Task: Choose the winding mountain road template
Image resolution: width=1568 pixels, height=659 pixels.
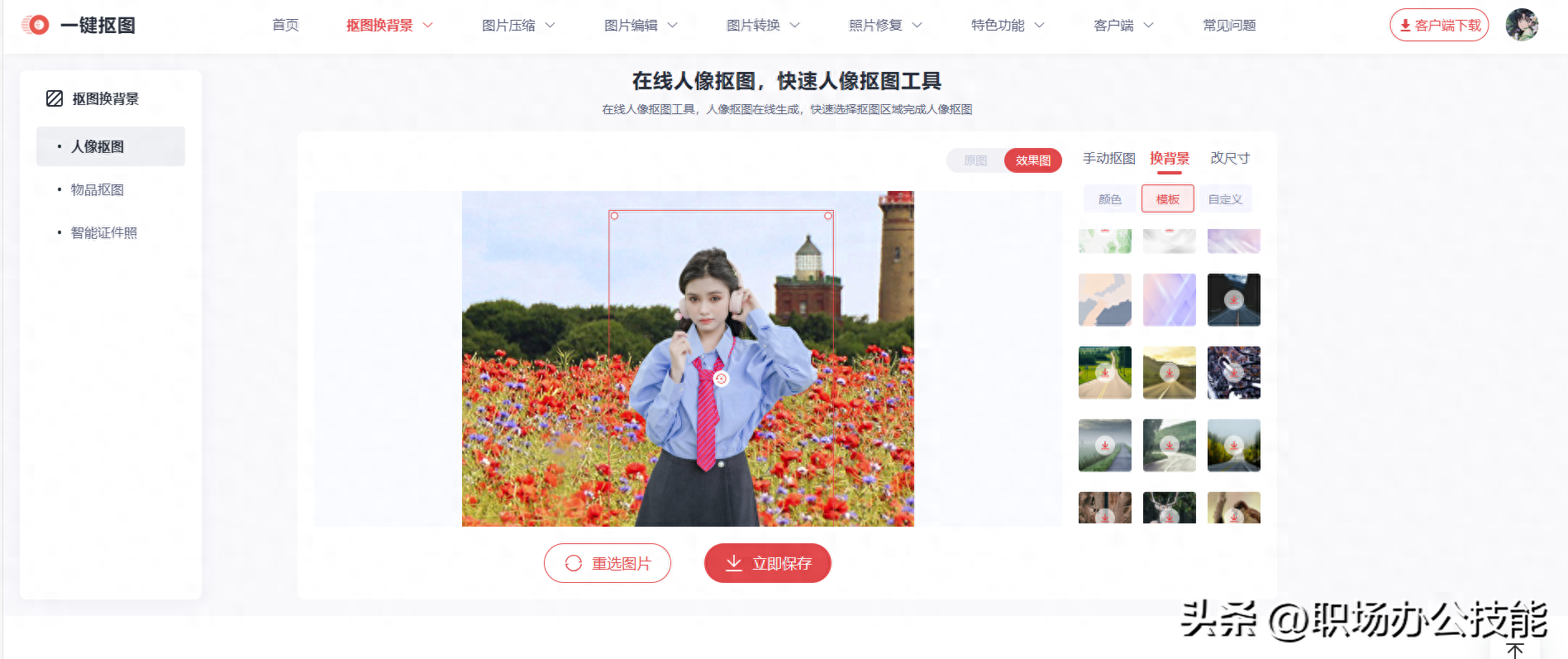Action: pos(1170,446)
